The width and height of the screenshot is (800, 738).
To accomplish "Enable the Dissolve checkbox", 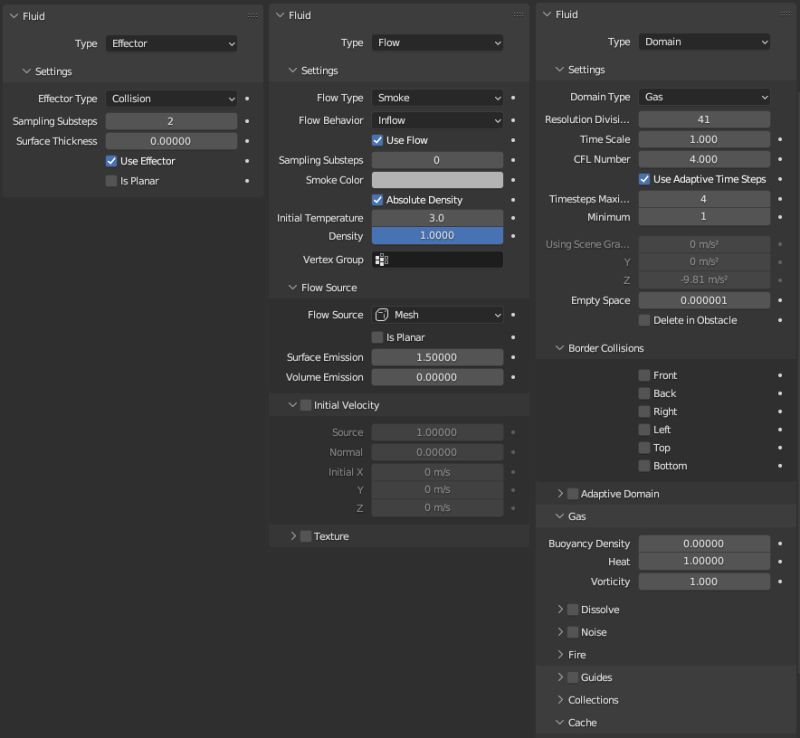I will (573, 609).
